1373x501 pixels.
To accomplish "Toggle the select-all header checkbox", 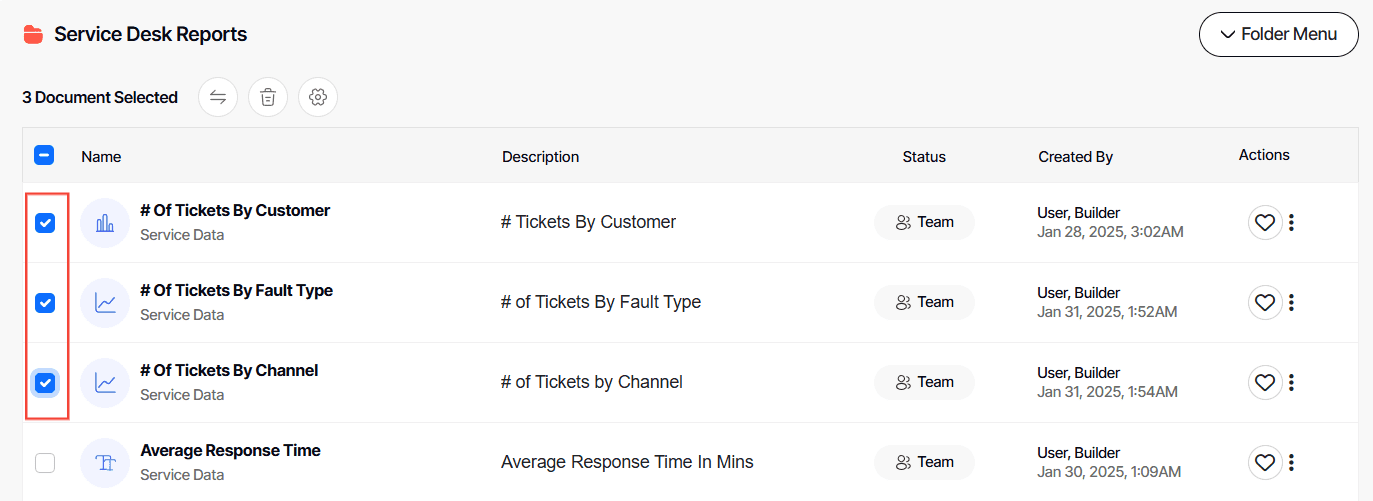I will [x=44, y=155].
